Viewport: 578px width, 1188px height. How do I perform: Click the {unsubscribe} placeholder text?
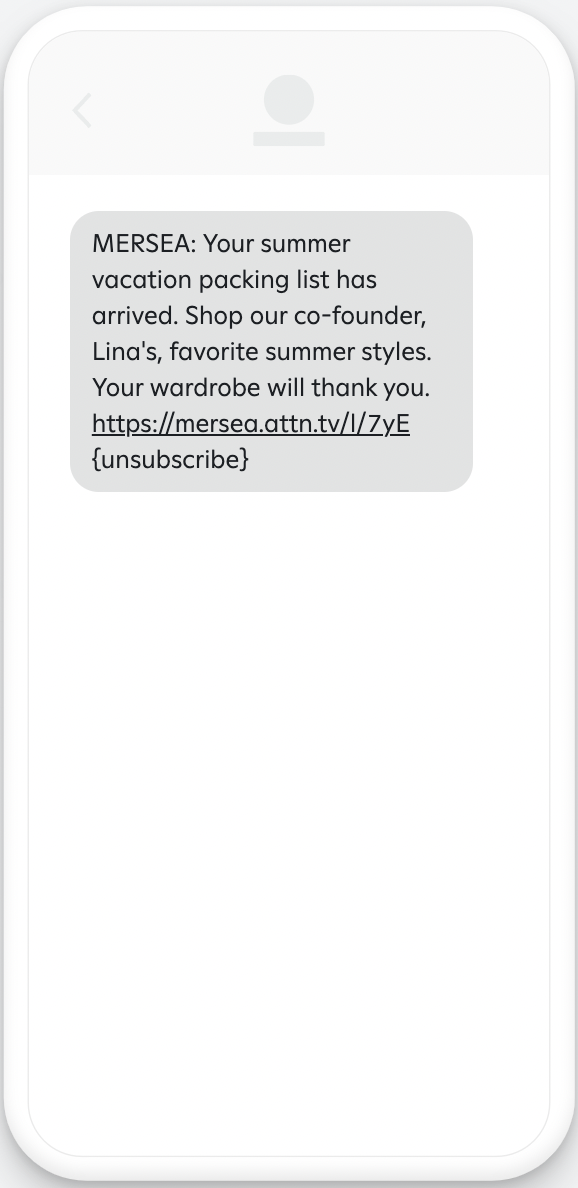click(x=170, y=459)
